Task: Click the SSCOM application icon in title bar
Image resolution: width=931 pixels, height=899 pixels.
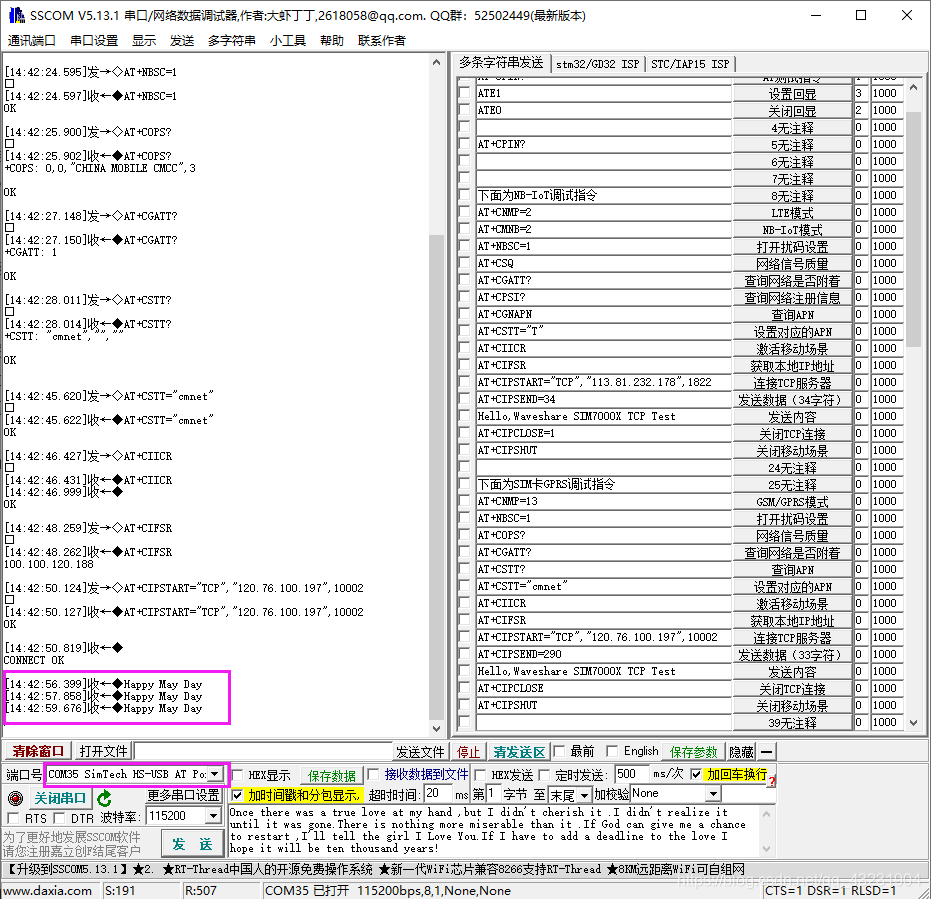Action: (x=17, y=15)
